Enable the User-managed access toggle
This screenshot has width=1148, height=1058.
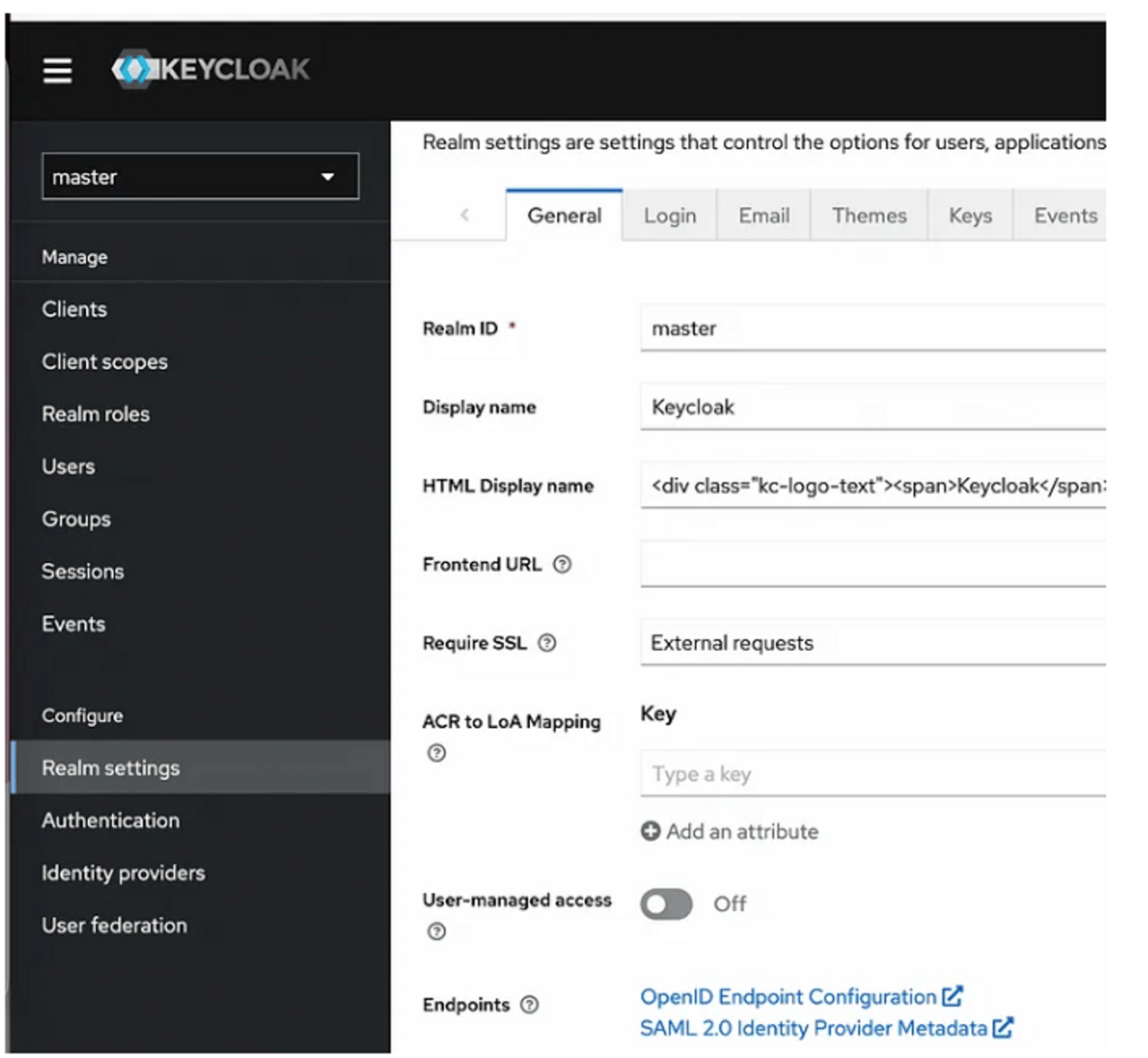(x=665, y=904)
